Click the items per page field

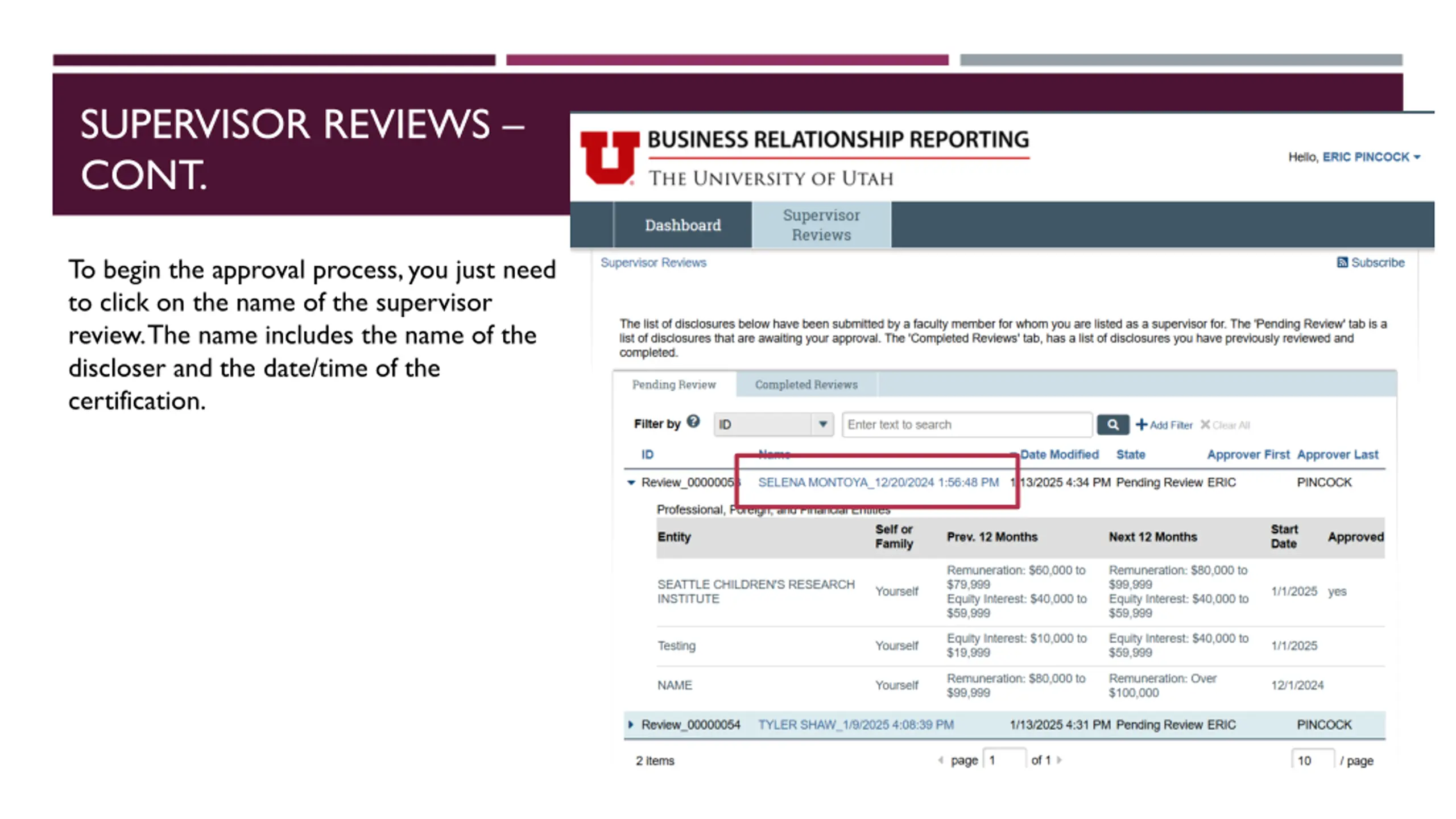tap(1312, 760)
